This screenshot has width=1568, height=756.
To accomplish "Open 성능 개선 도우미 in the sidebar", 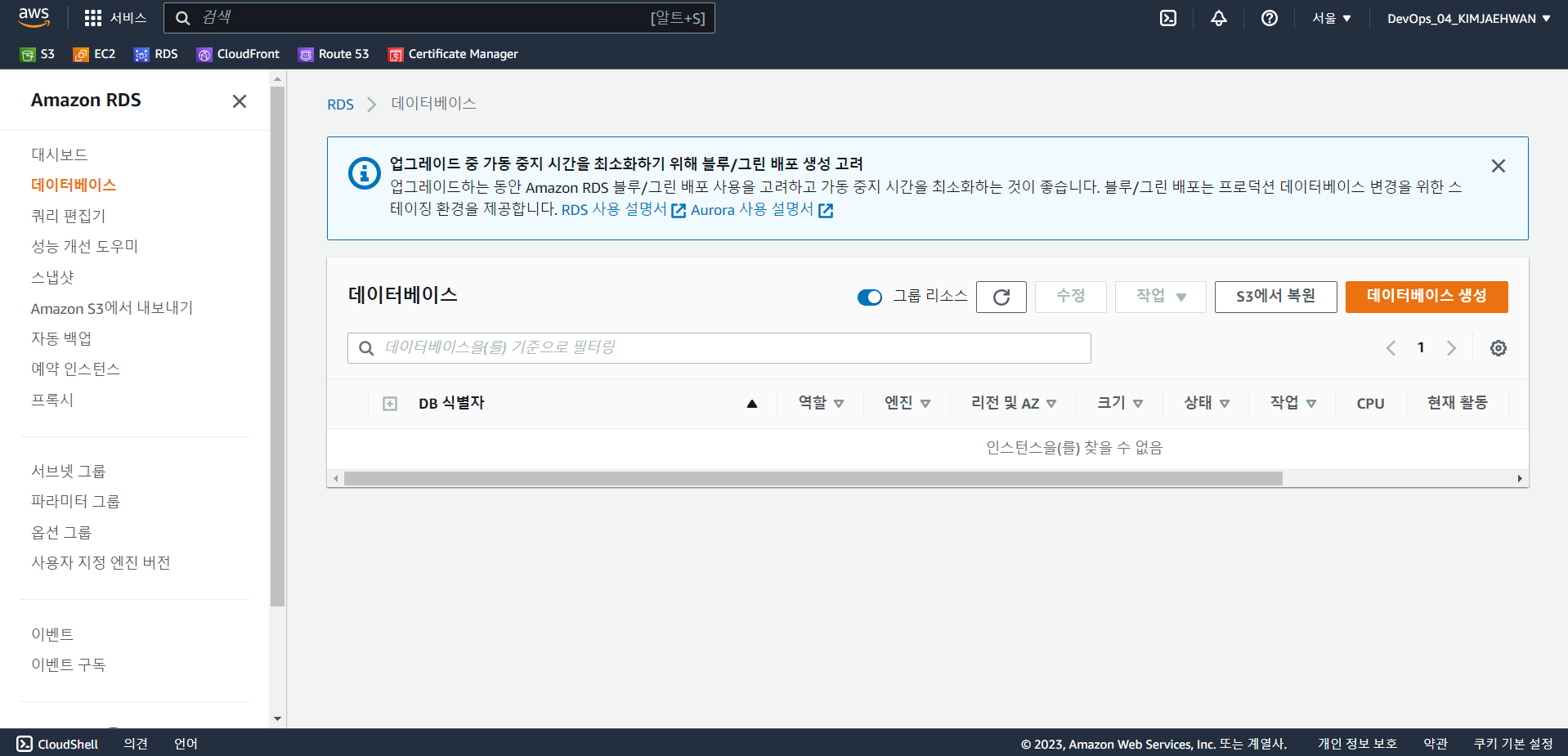I will click(85, 246).
